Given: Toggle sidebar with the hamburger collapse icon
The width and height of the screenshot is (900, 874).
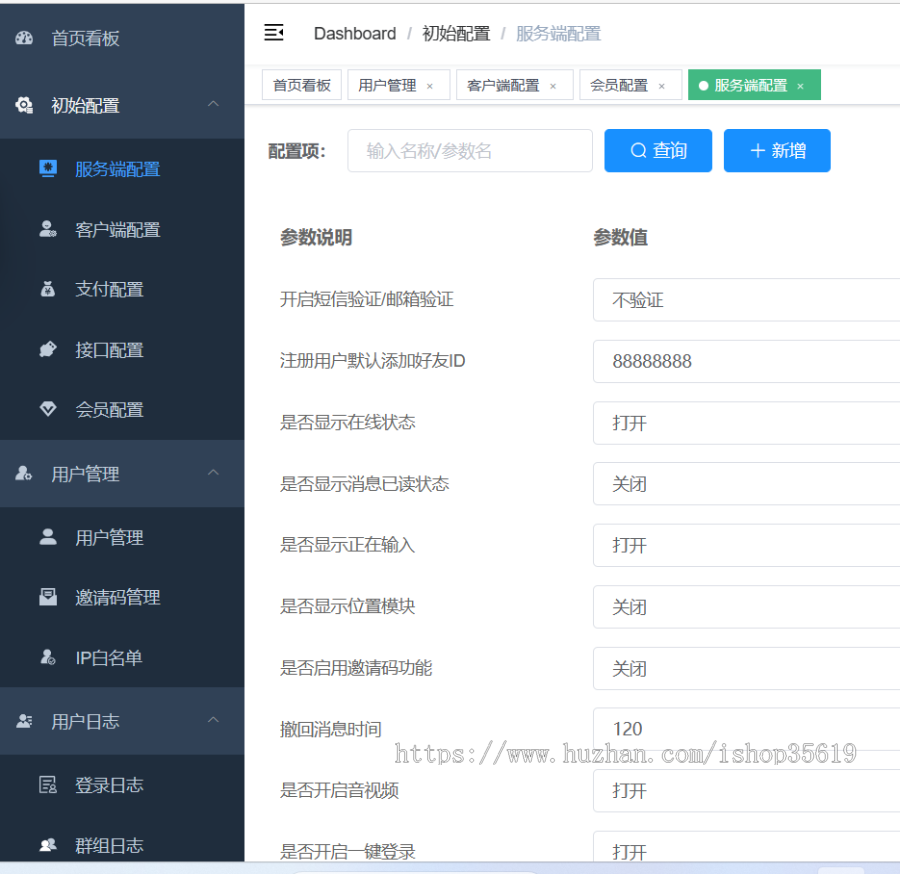Looking at the screenshot, I should [x=274, y=33].
